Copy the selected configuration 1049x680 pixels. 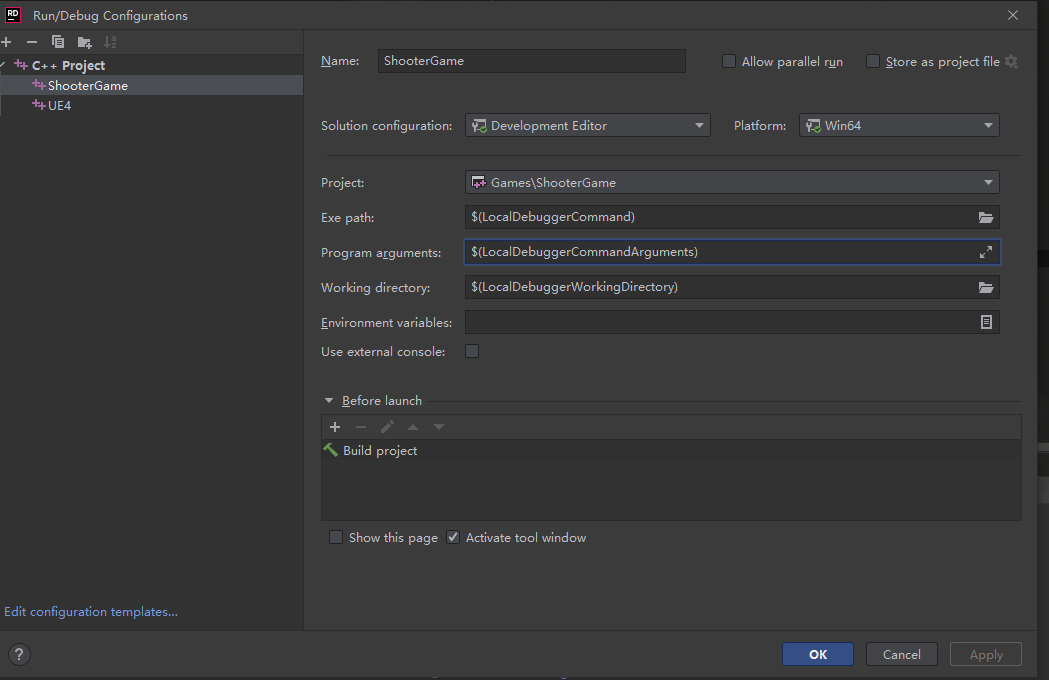58,42
